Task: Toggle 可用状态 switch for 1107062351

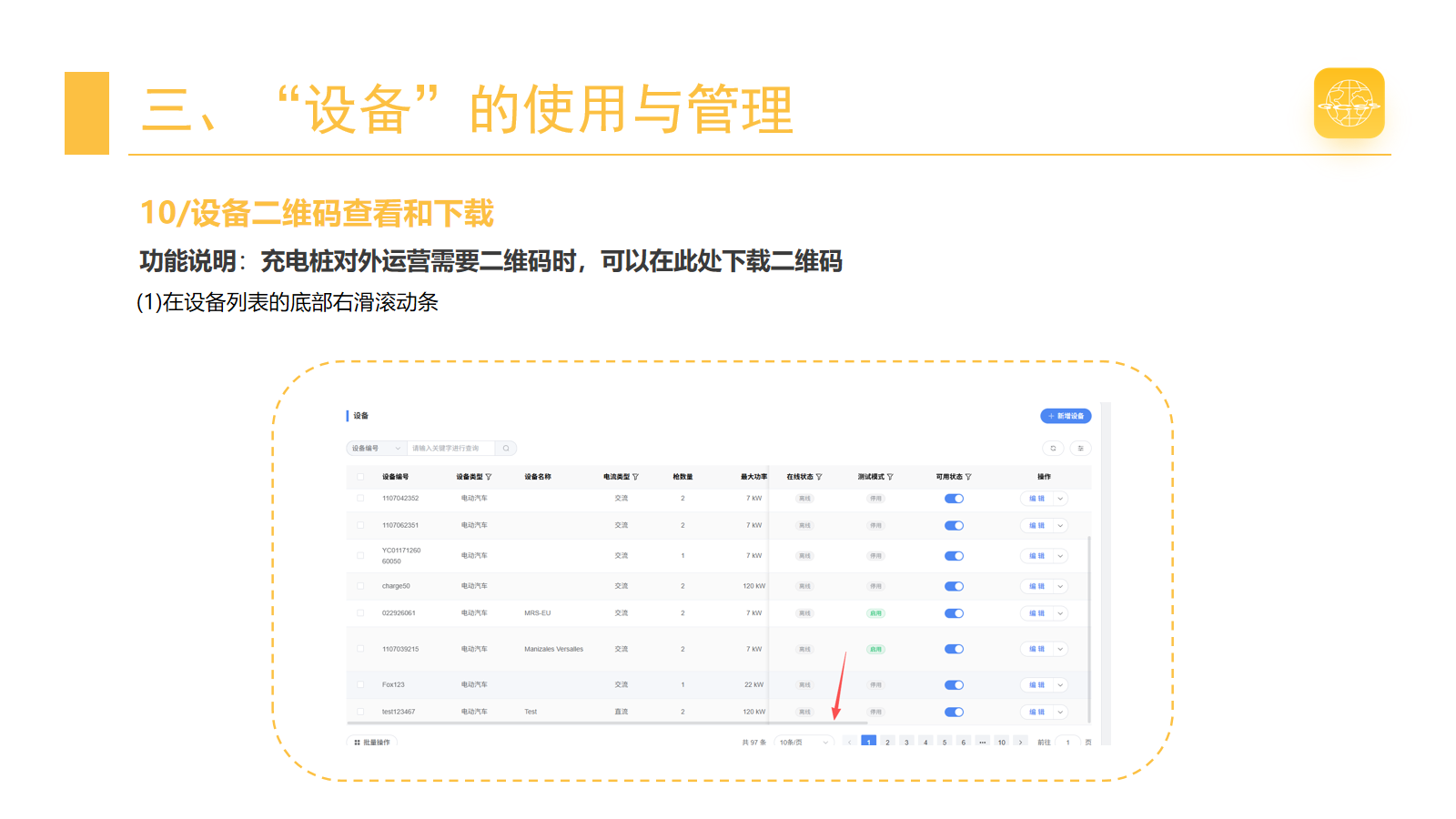Action: click(x=954, y=526)
